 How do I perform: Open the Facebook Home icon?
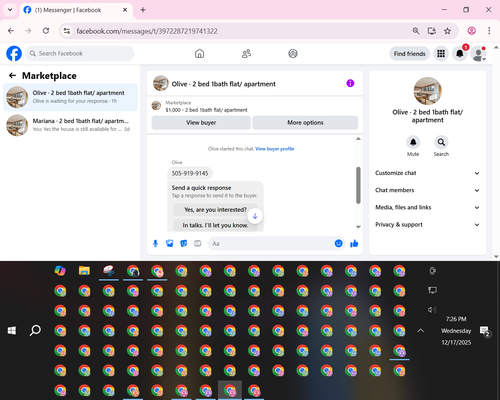199,53
